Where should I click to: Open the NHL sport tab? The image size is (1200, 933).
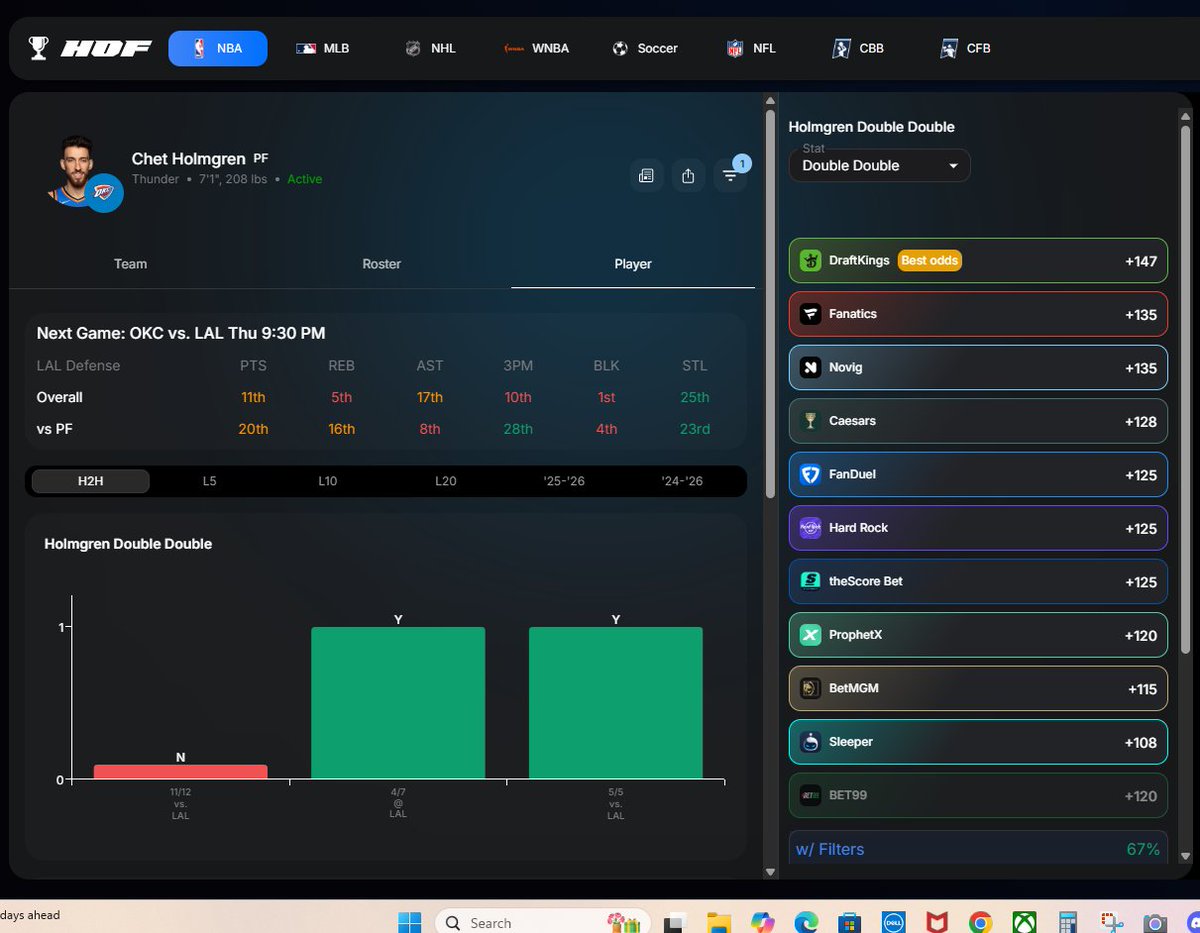pos(430,48)
